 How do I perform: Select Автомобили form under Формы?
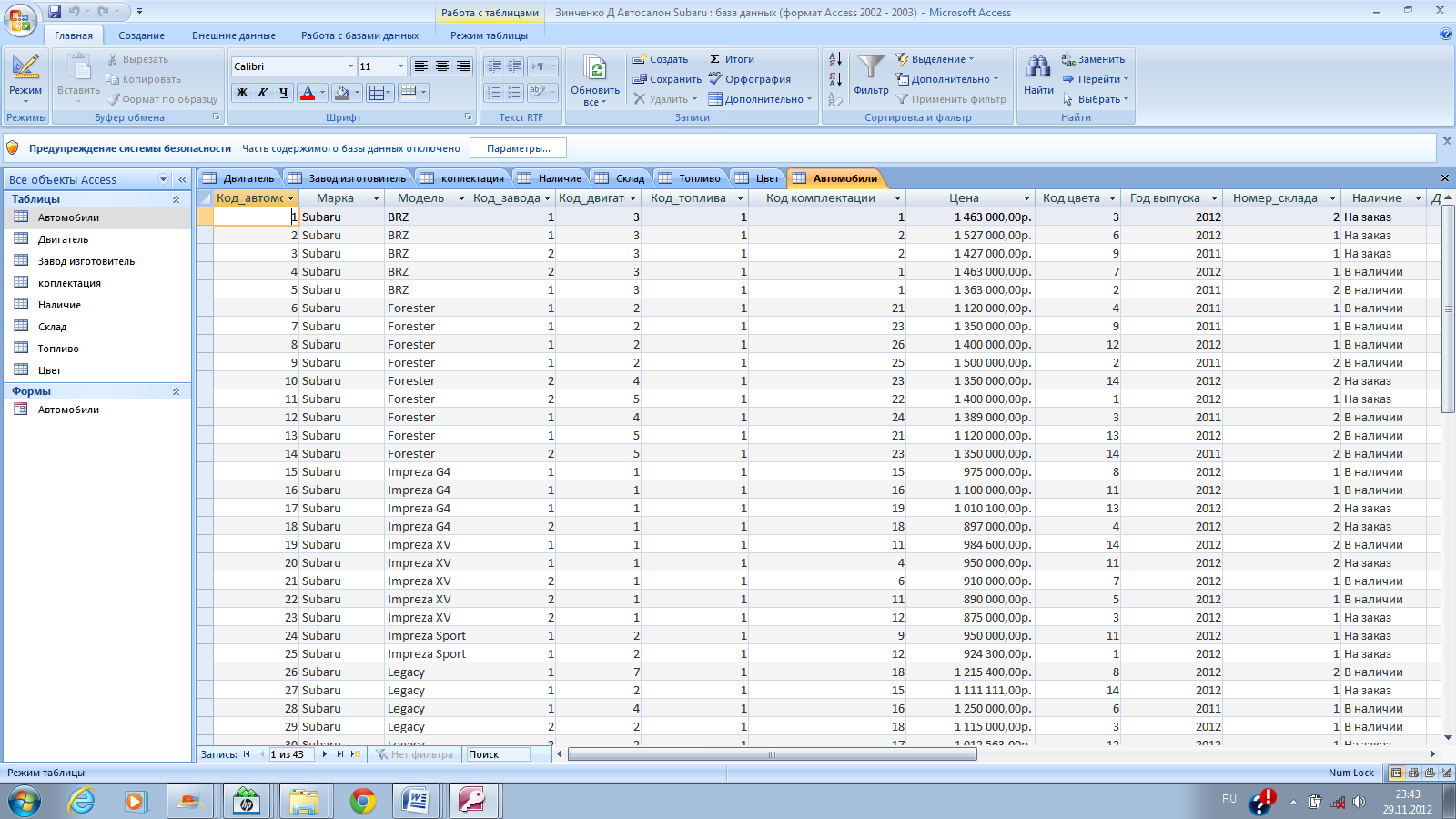click(96, 409)
